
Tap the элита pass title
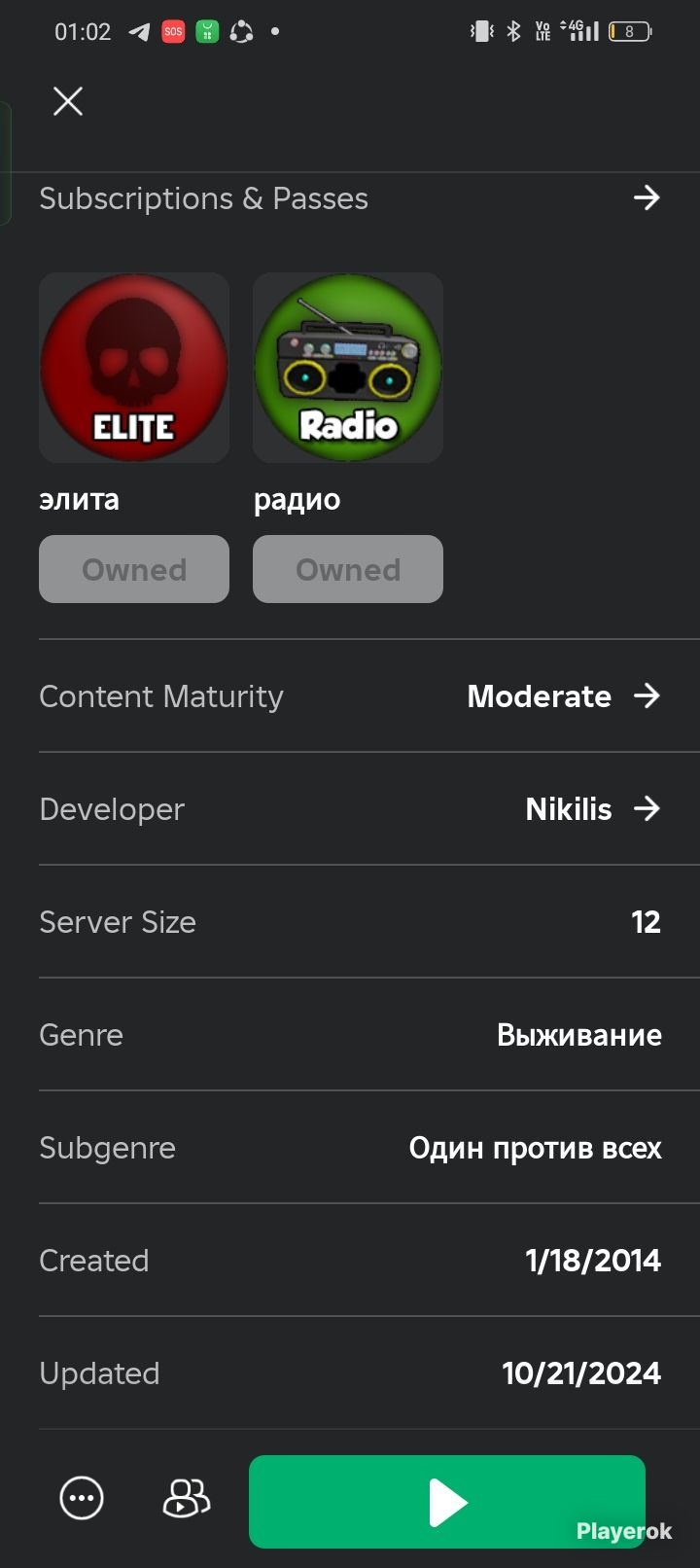pos(79,500)
